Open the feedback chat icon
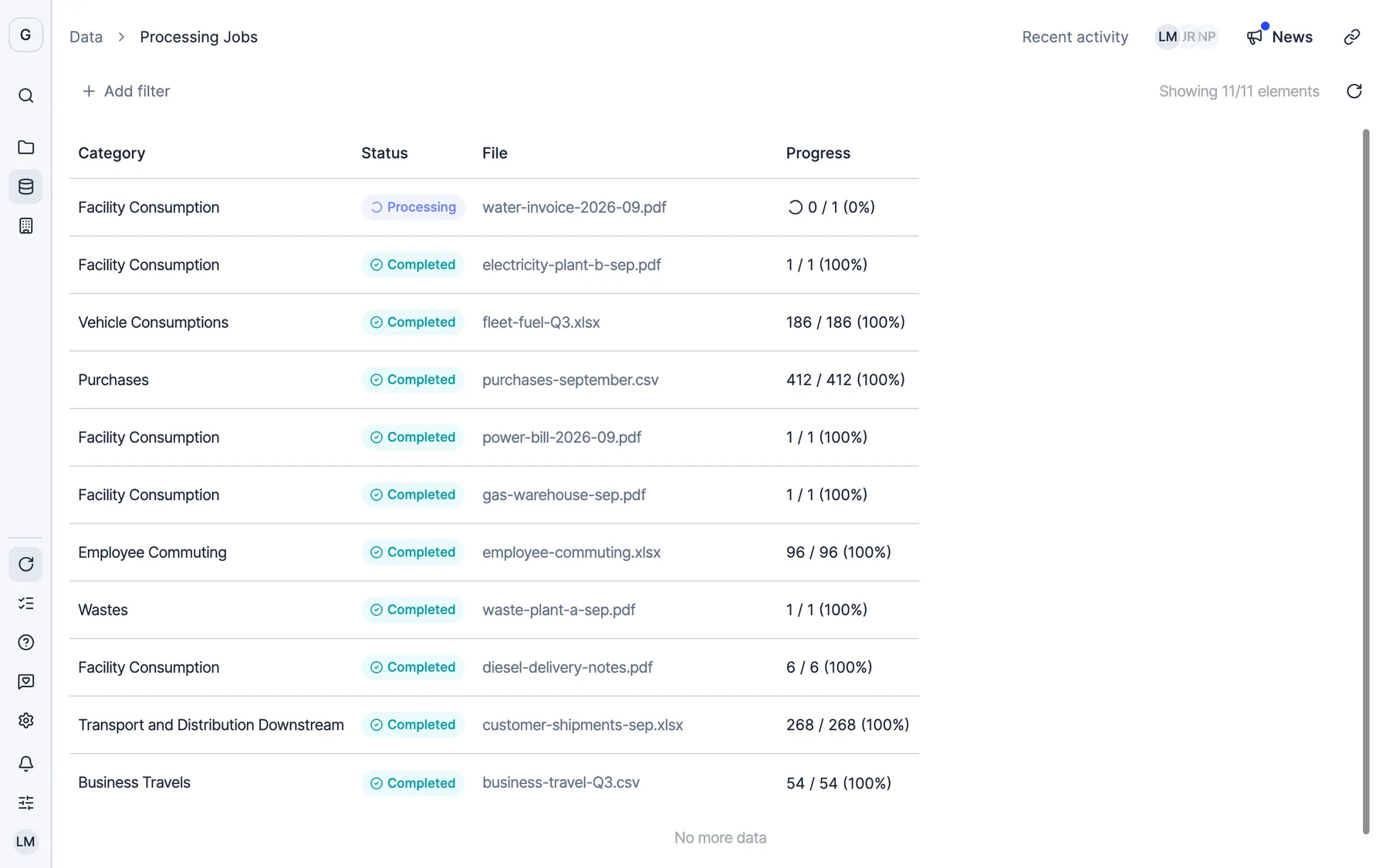The width and height of the screenshot is (1389, 868). click(25, 681)
